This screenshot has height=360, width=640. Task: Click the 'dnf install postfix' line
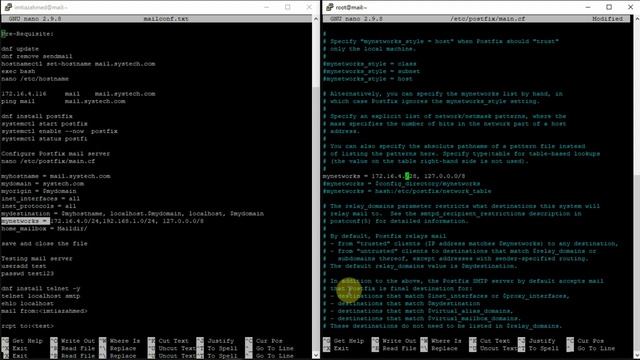[x=37, y=116]
